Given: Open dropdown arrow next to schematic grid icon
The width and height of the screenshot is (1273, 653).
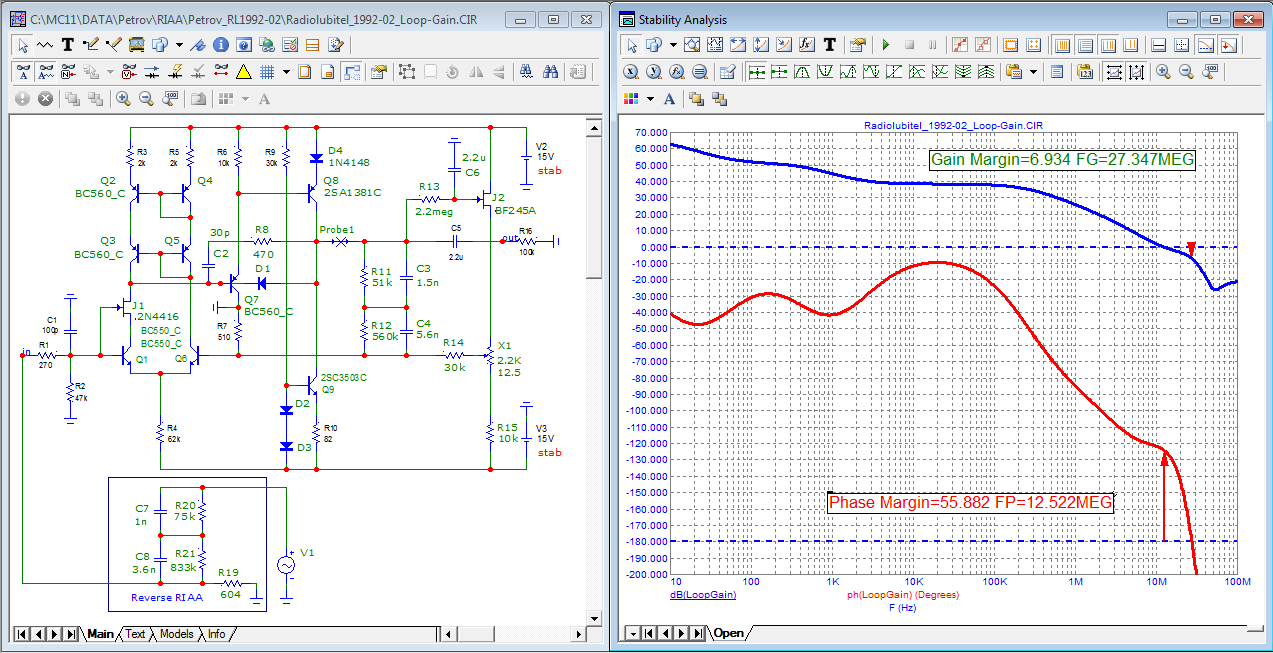Looking at the screenshot, I should tap(286, 71).
